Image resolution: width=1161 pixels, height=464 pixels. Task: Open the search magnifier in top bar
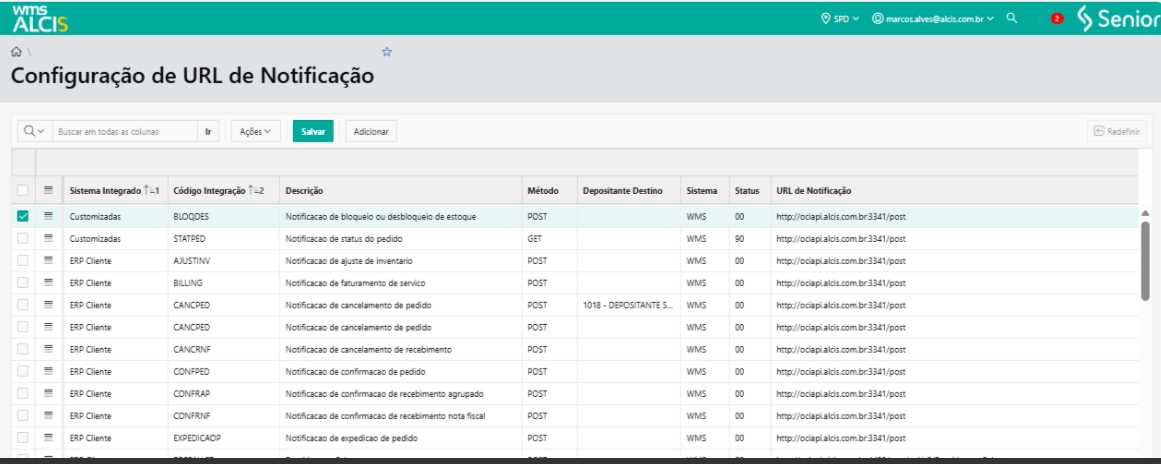(1011, 18)
